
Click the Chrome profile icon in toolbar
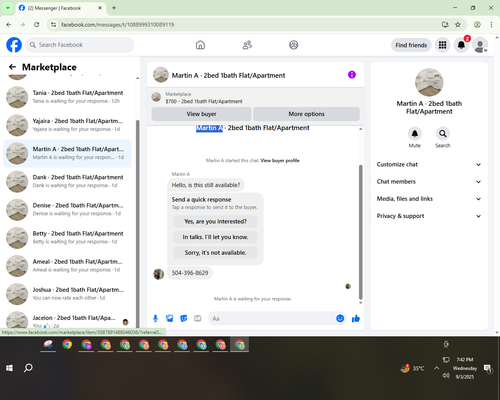(477, 25)
